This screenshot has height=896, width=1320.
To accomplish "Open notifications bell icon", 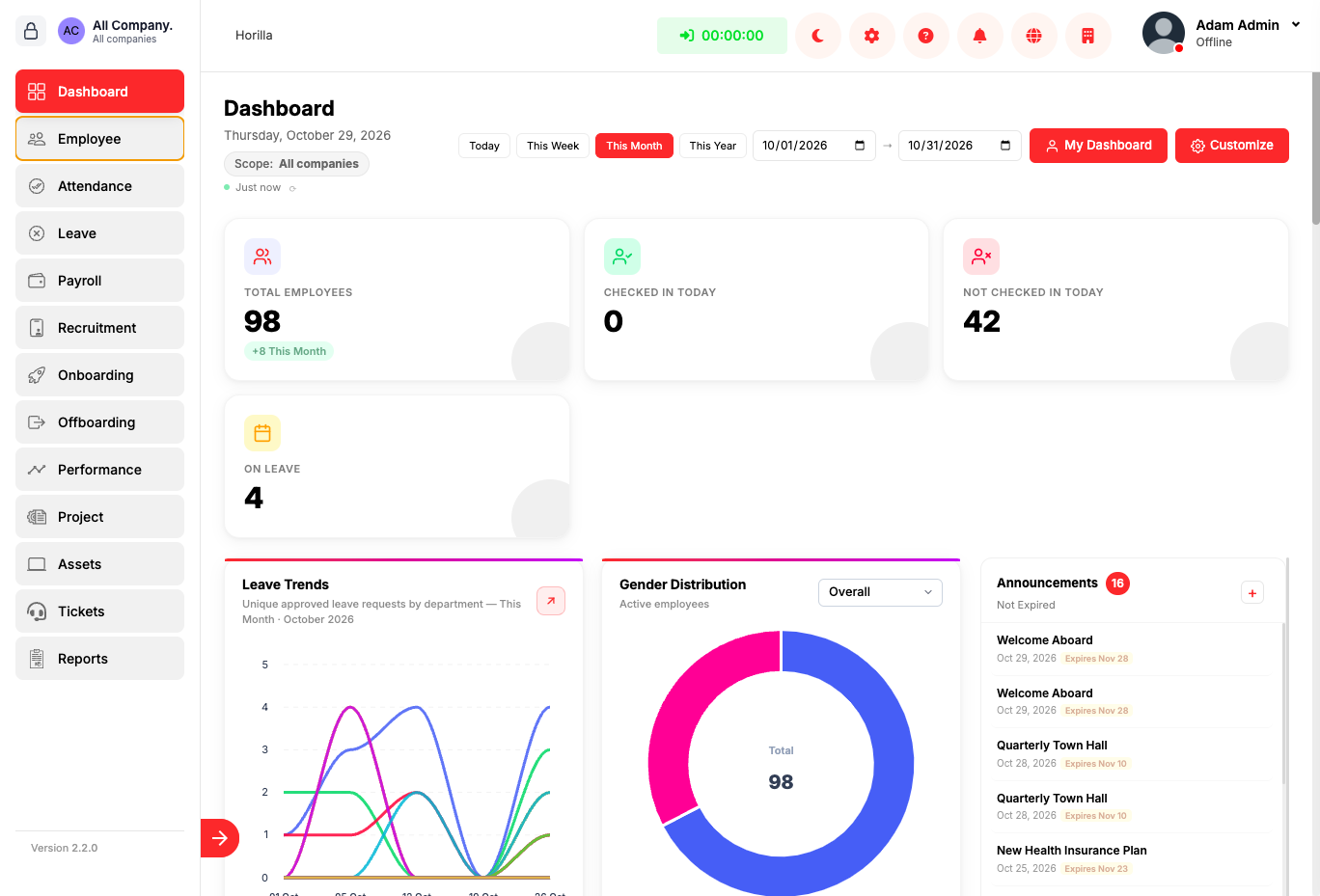I will [980, 36].
